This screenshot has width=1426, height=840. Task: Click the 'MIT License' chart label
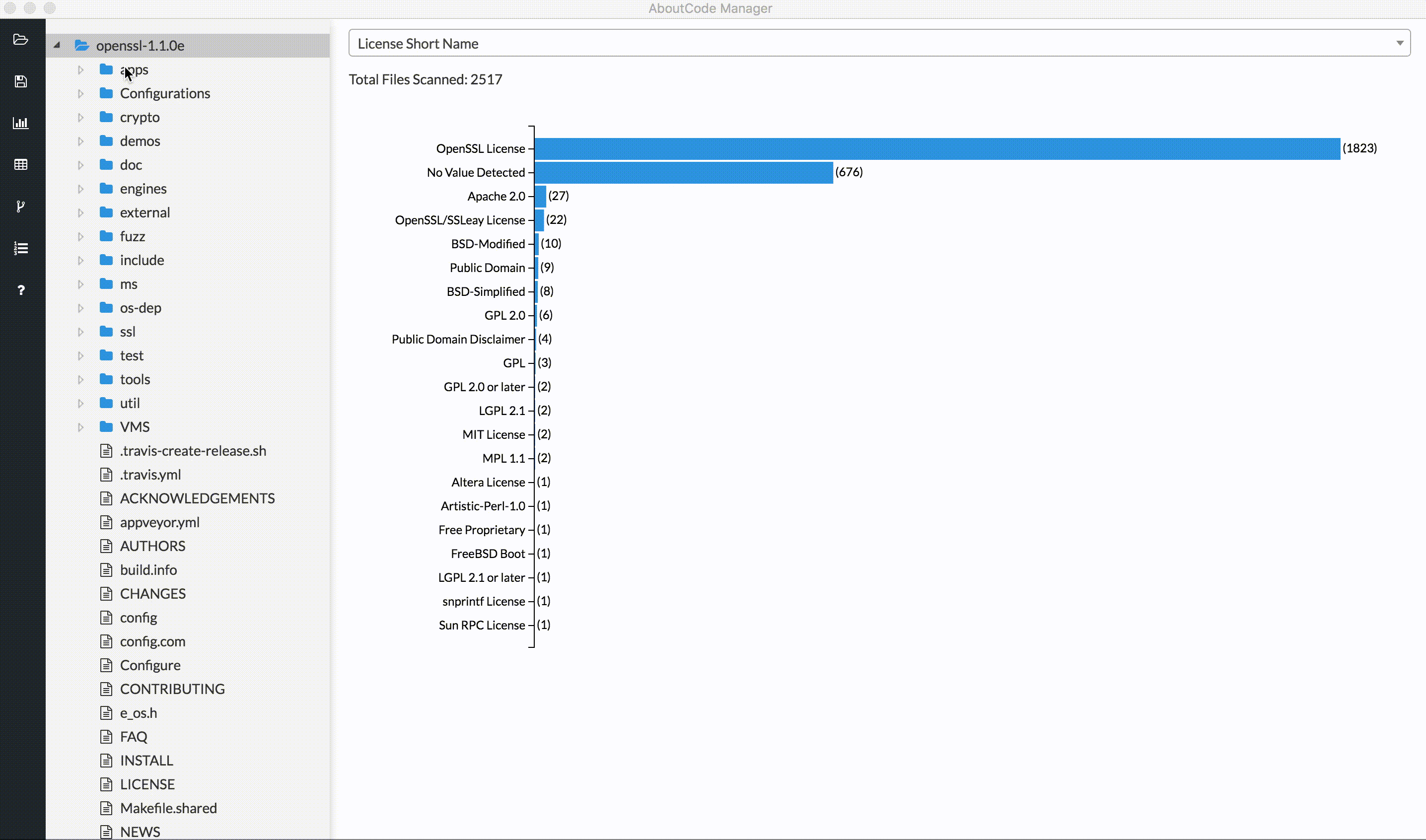pyautogui.click(x=494, y=434)
